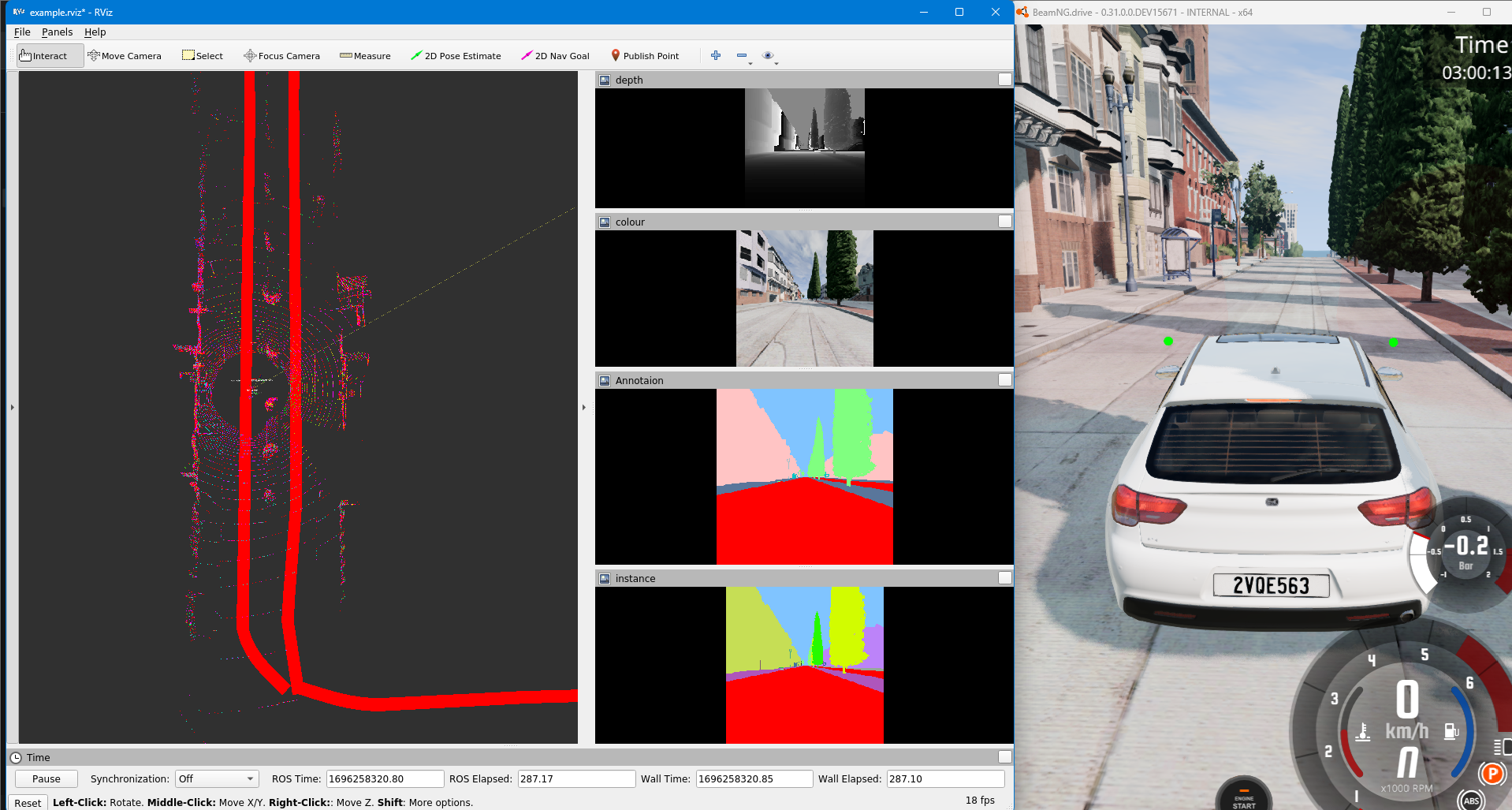
Task: Toggle the colour panel float checkbox
Action: coord(1004,222)
